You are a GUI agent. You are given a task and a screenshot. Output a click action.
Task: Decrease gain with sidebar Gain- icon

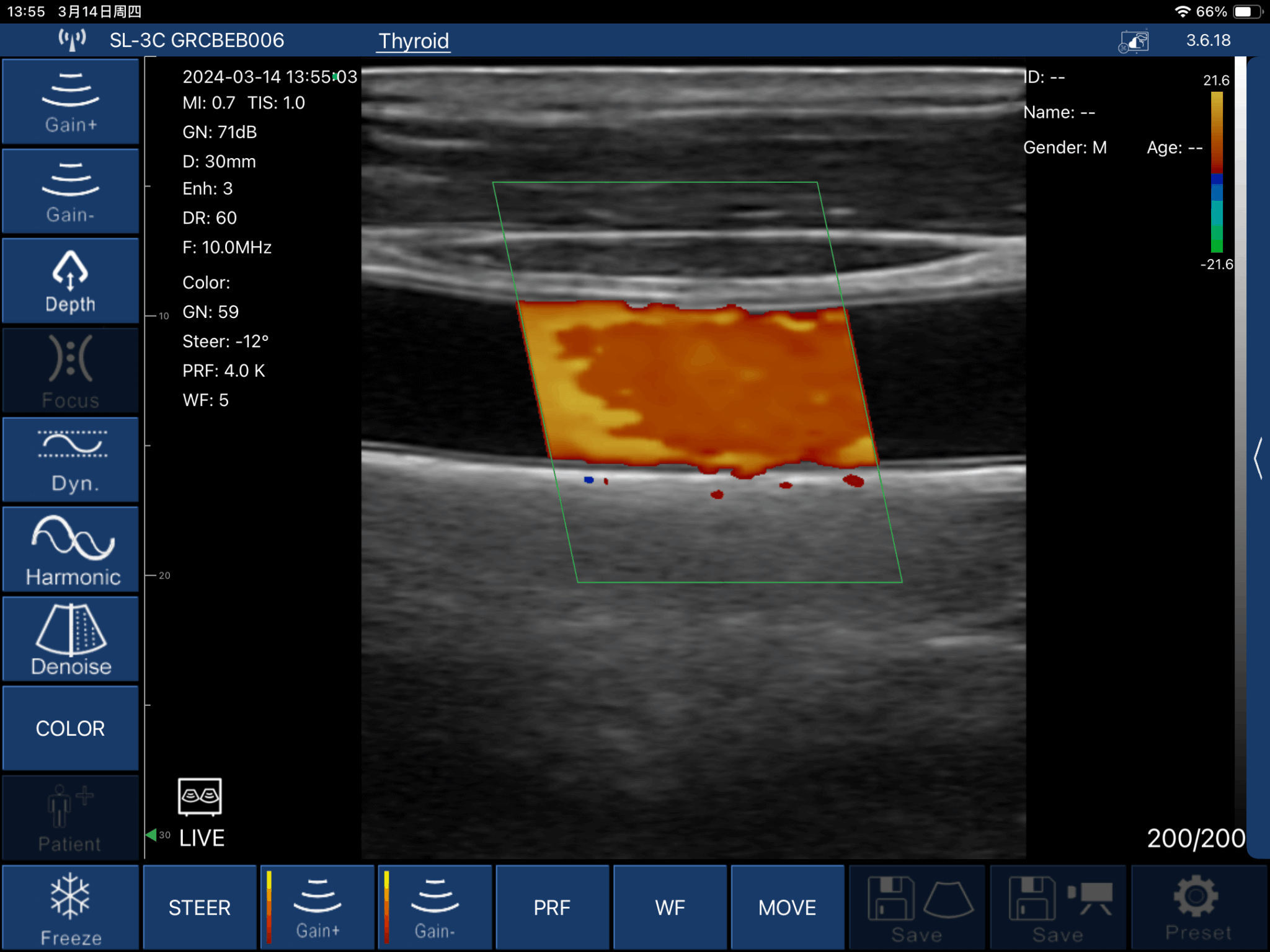[x=70, y=190]
